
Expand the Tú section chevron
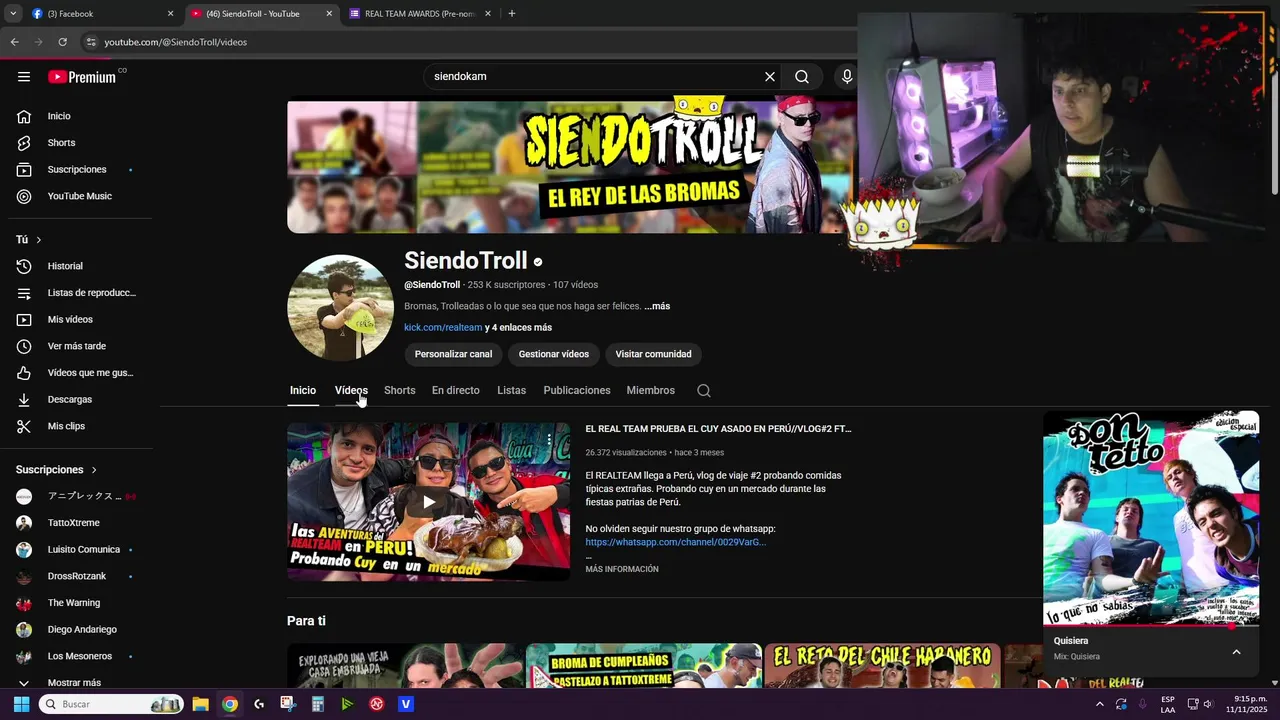[39, 240]
